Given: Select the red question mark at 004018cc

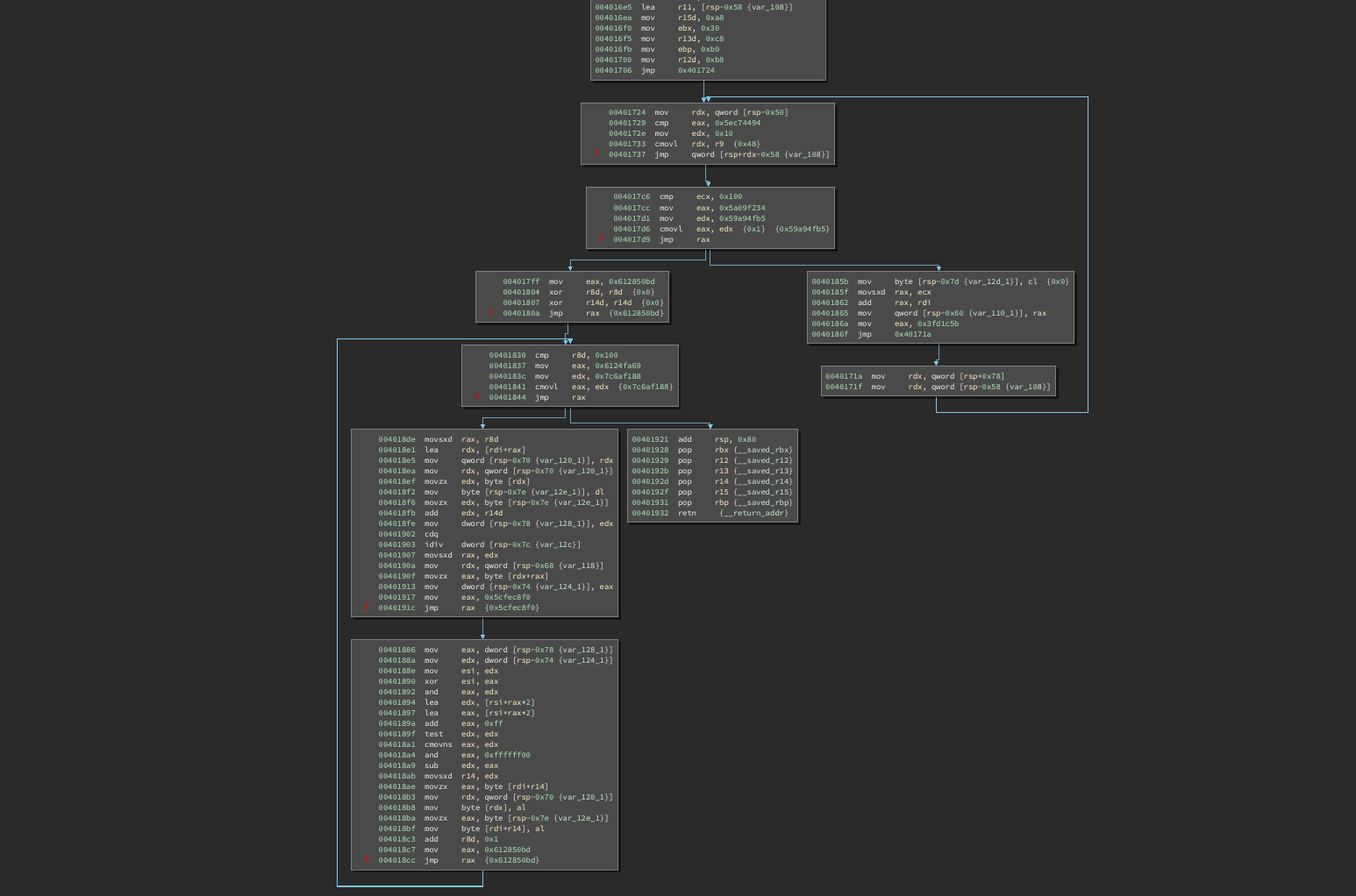Looking at the screenshot, I should (x=367, y=860).
